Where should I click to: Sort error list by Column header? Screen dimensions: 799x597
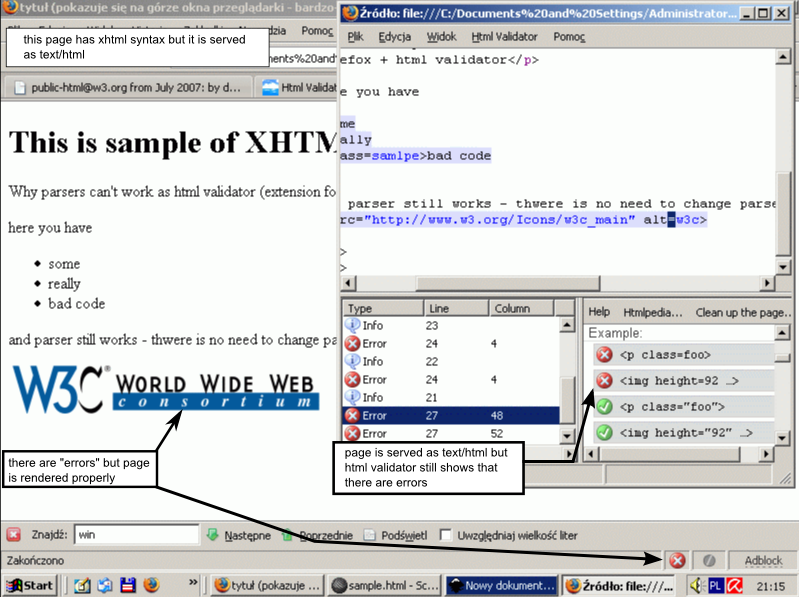[x=521, y=308]
